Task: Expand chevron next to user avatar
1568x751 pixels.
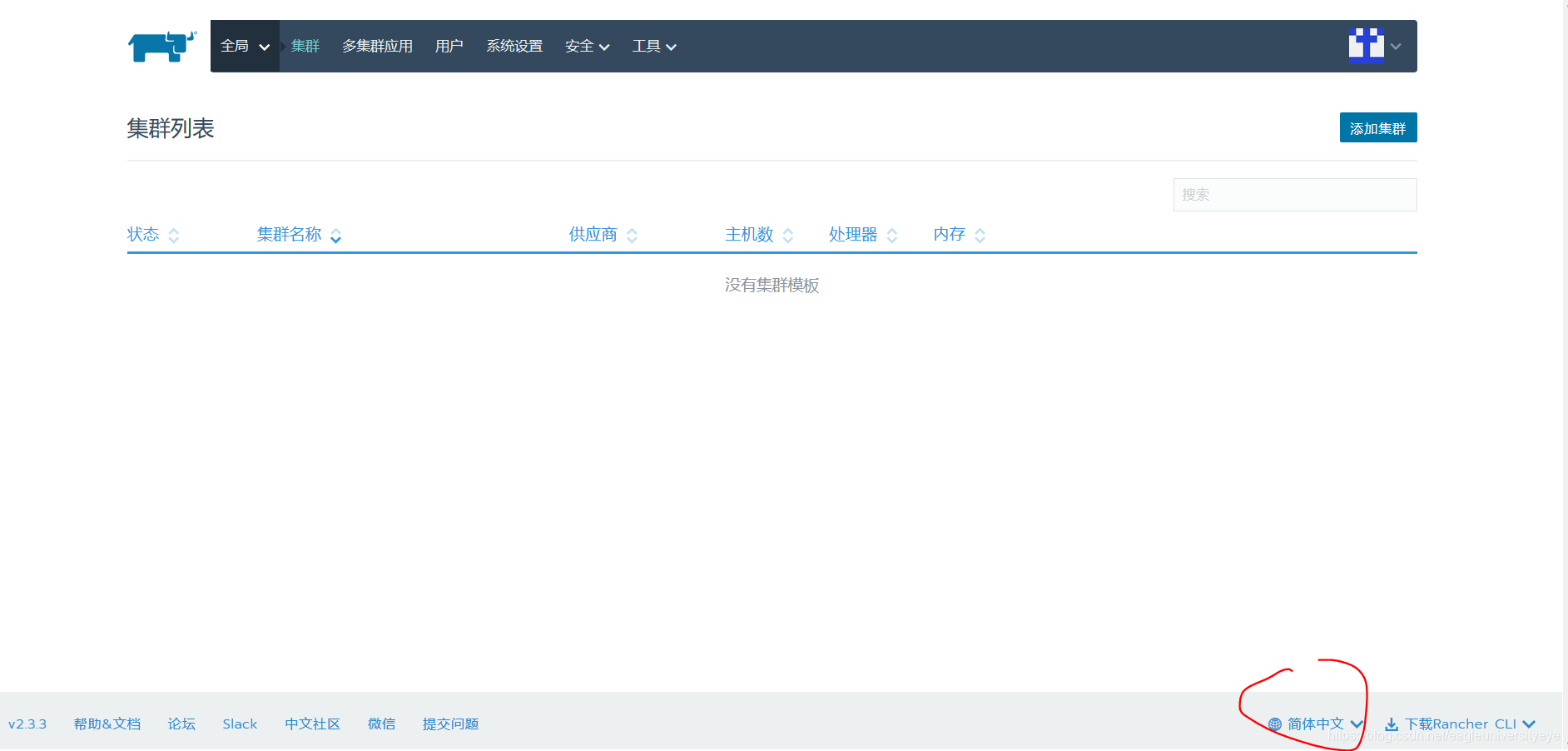Action: [1396, 47]
